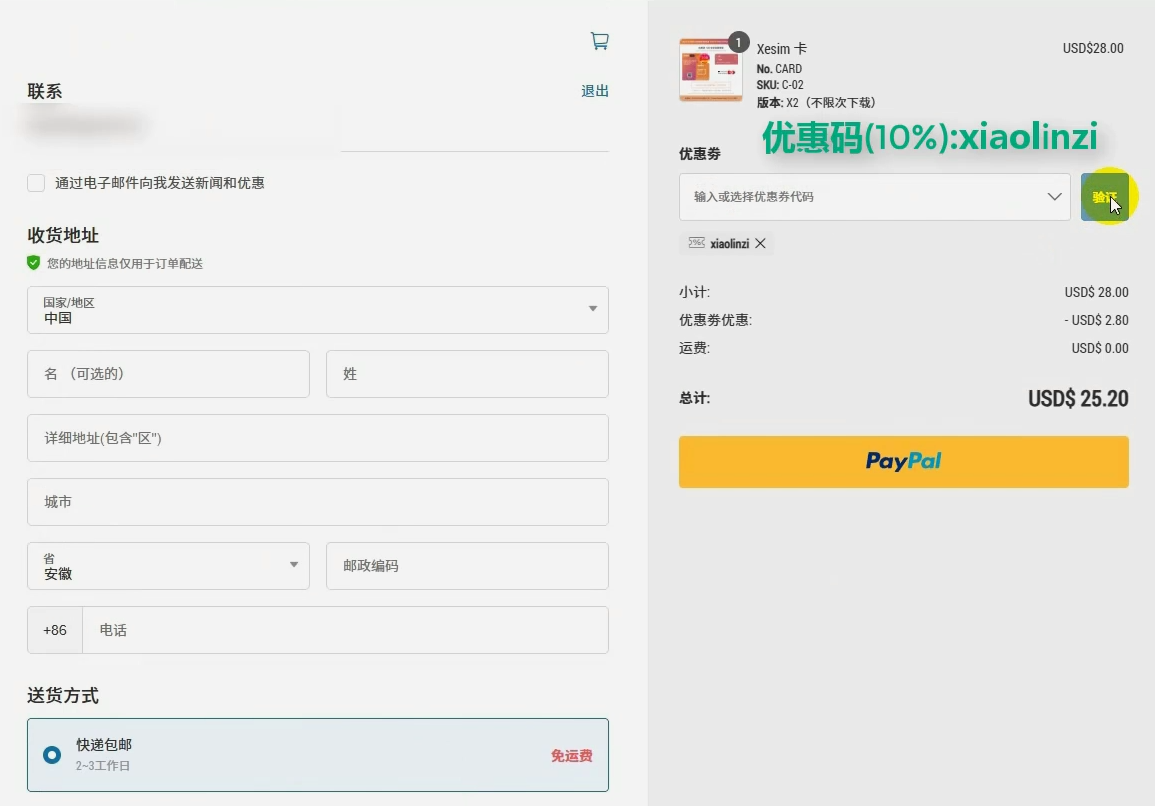
Task: Click the 运费 USD$ 0.00 value
Action: click(x=1100, y=348)
